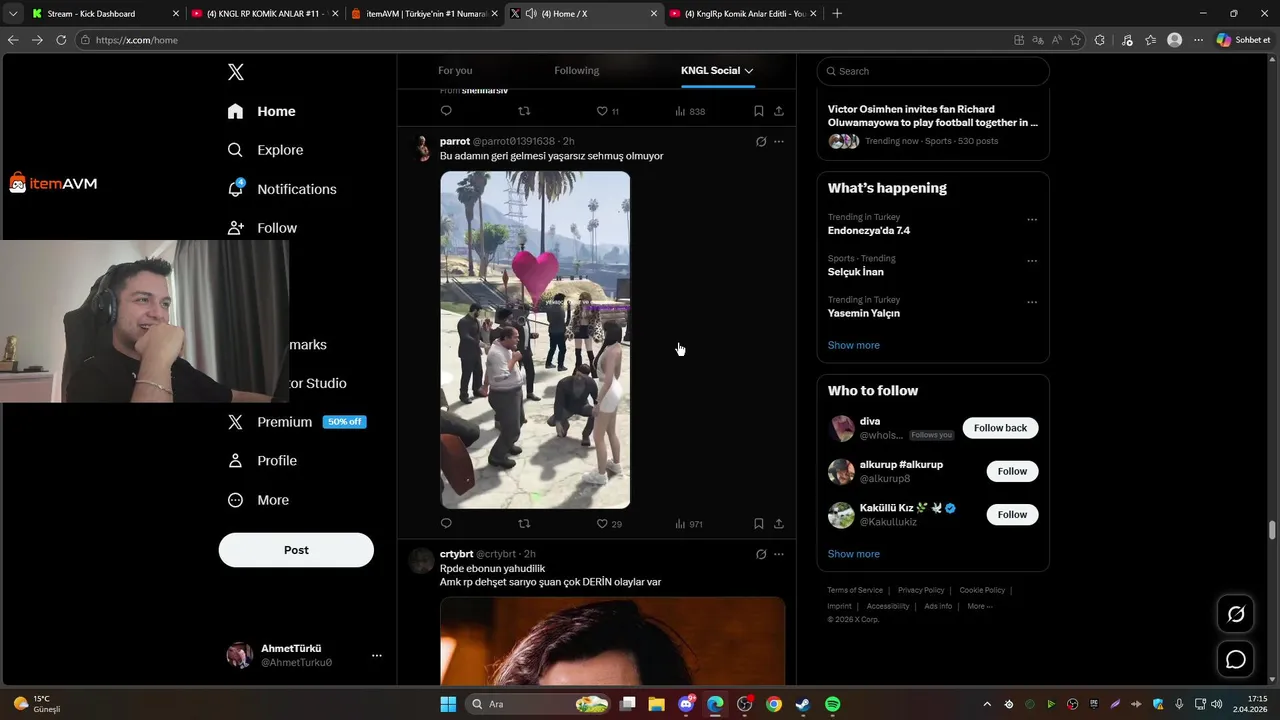The image size is (1280, 720).
Task: Like the top post with 11 likes
Action: [608, 111]
